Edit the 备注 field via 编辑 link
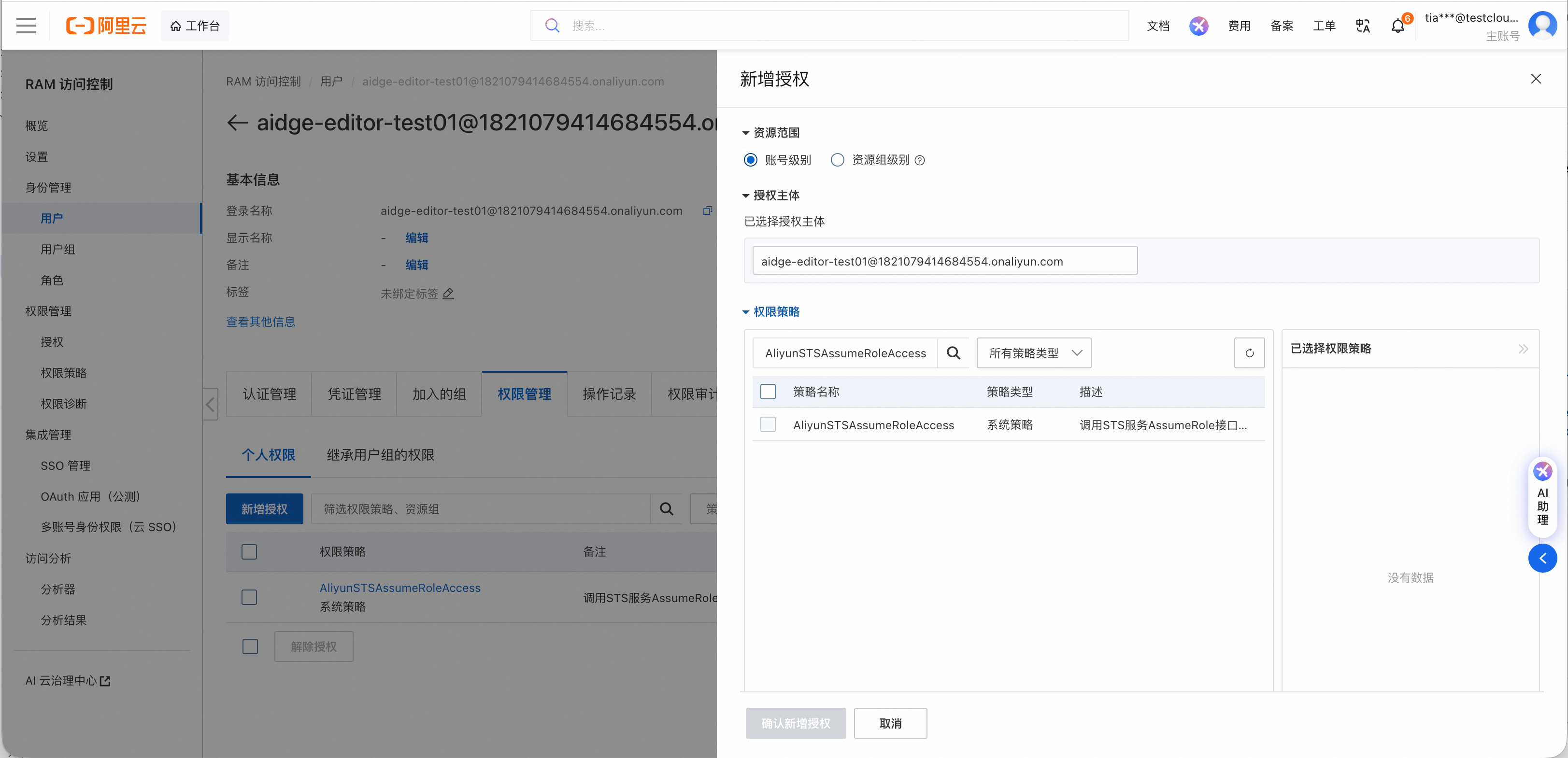The width and height of the screenshot is (1568, 758). (417, 265)
